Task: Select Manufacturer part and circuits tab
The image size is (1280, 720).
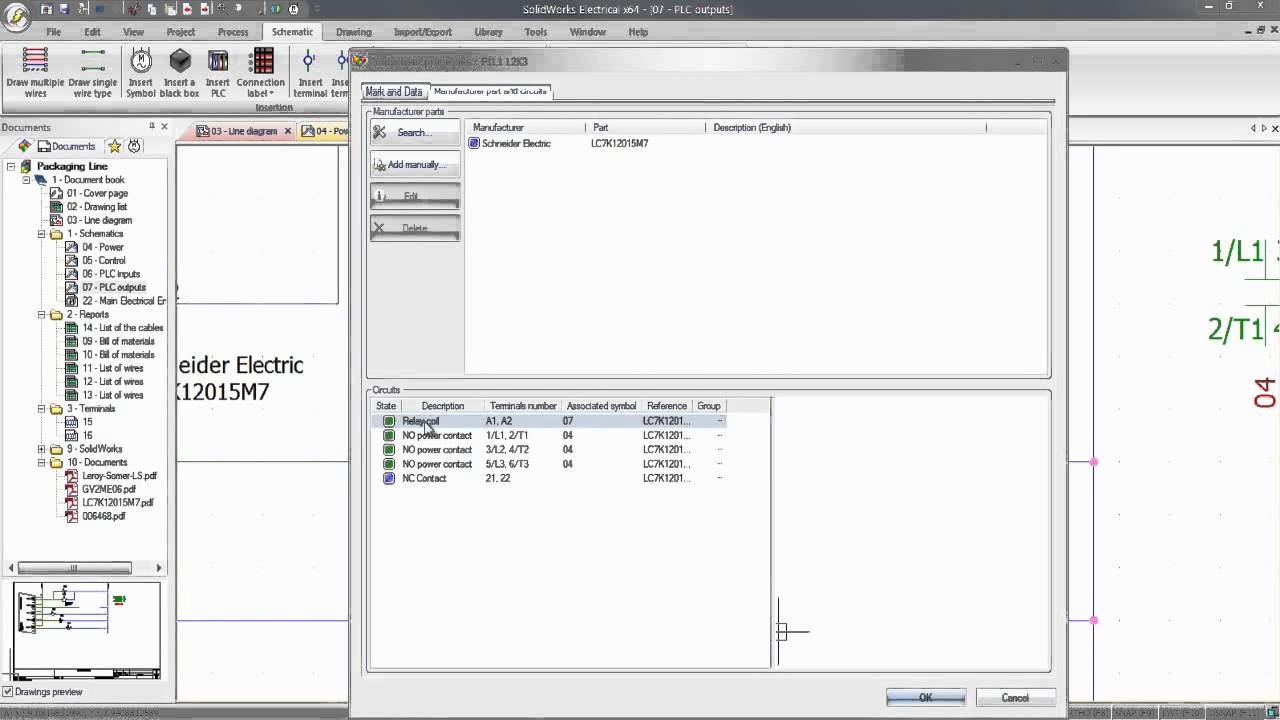Action: [490, 91]
